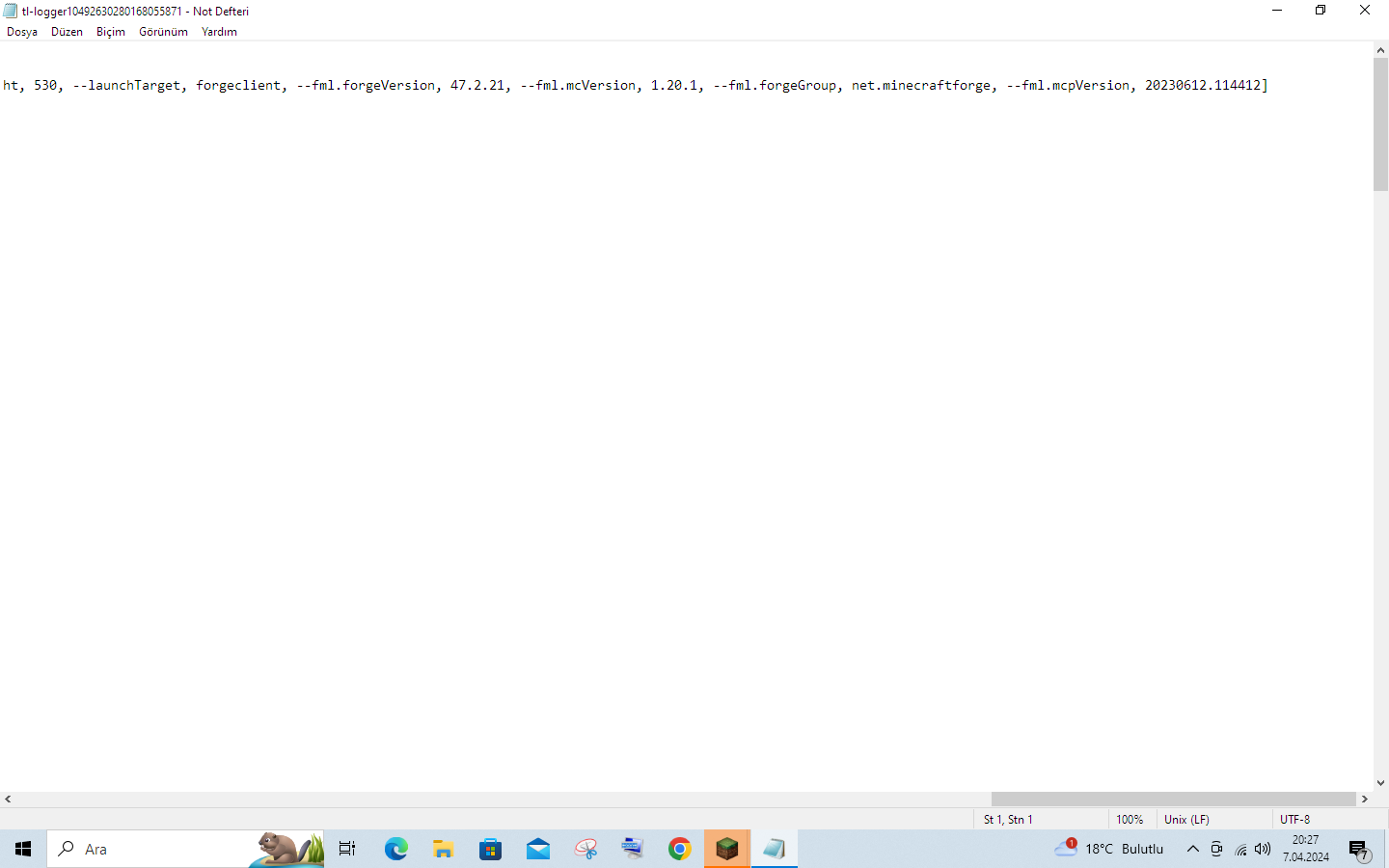Click the text --fml.mcpVersion
The height and width of the screenshot is (868, 1389).
coord(1068,85)
